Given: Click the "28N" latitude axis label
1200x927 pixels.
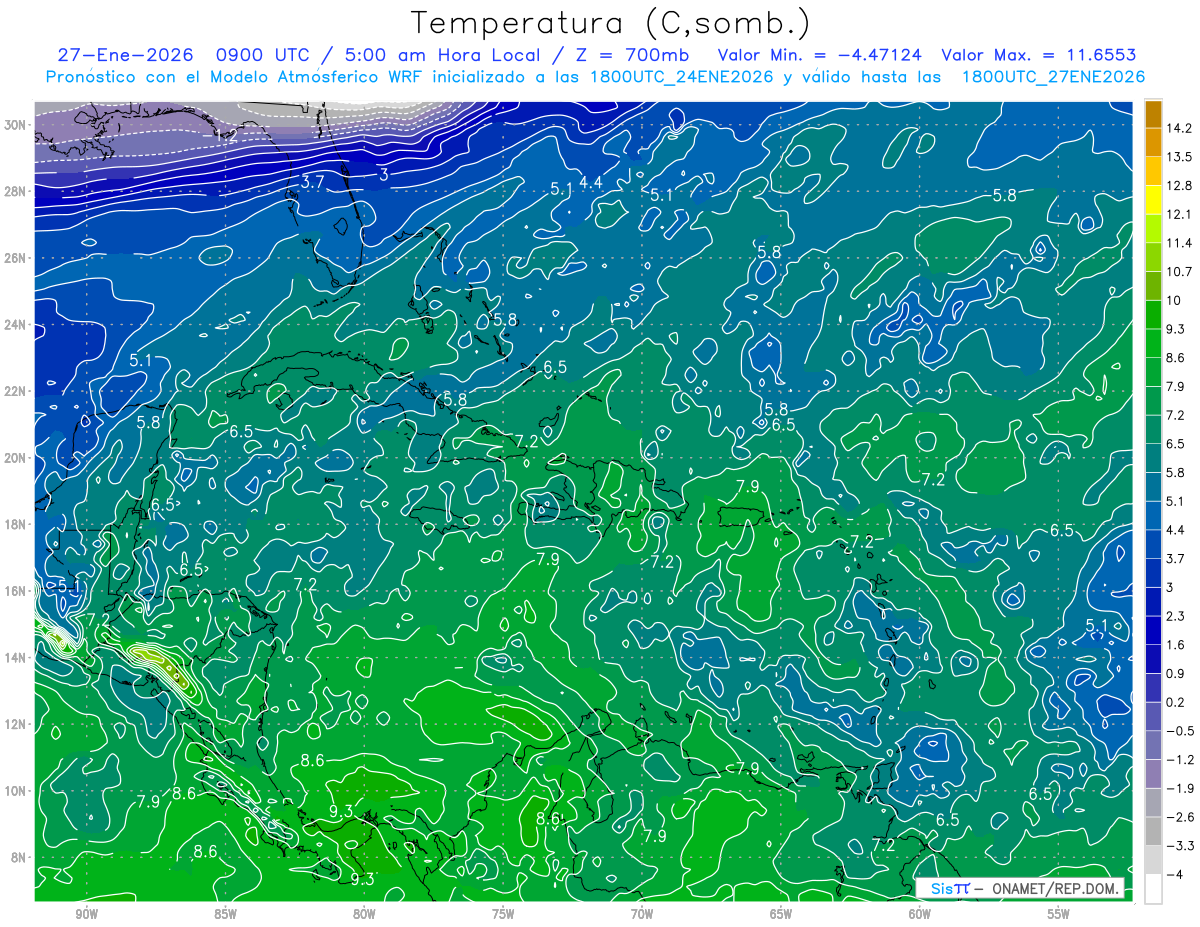Looking at the screenshot, I should point(16,191).
